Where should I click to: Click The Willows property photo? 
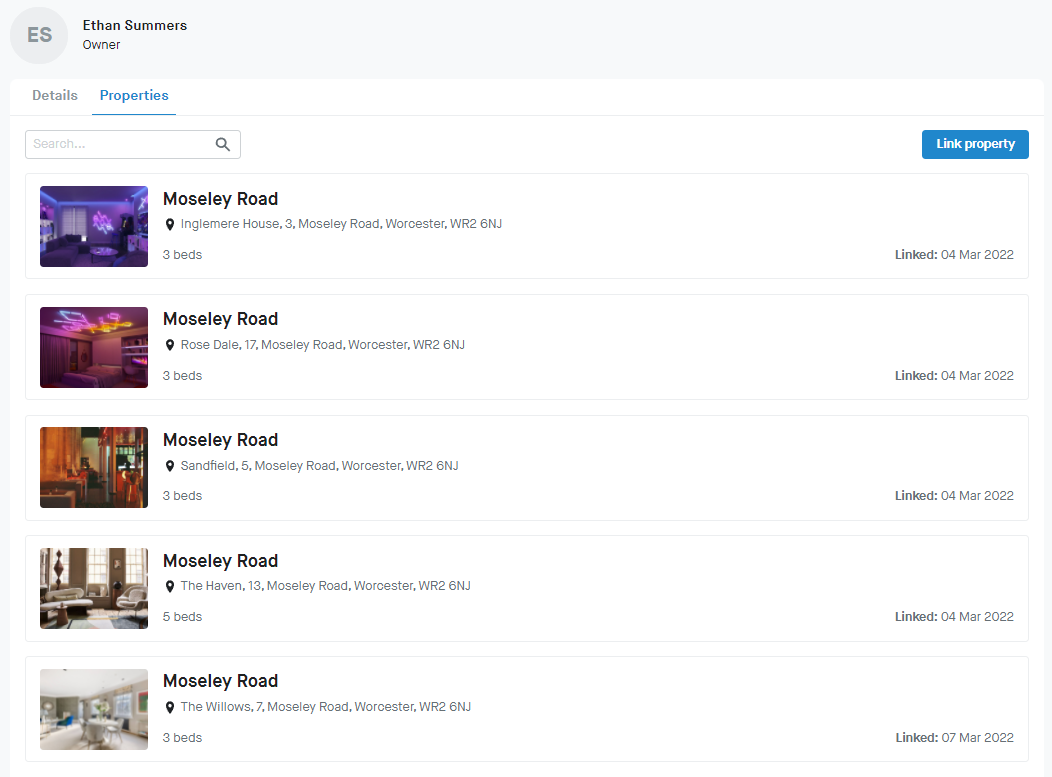94,709
